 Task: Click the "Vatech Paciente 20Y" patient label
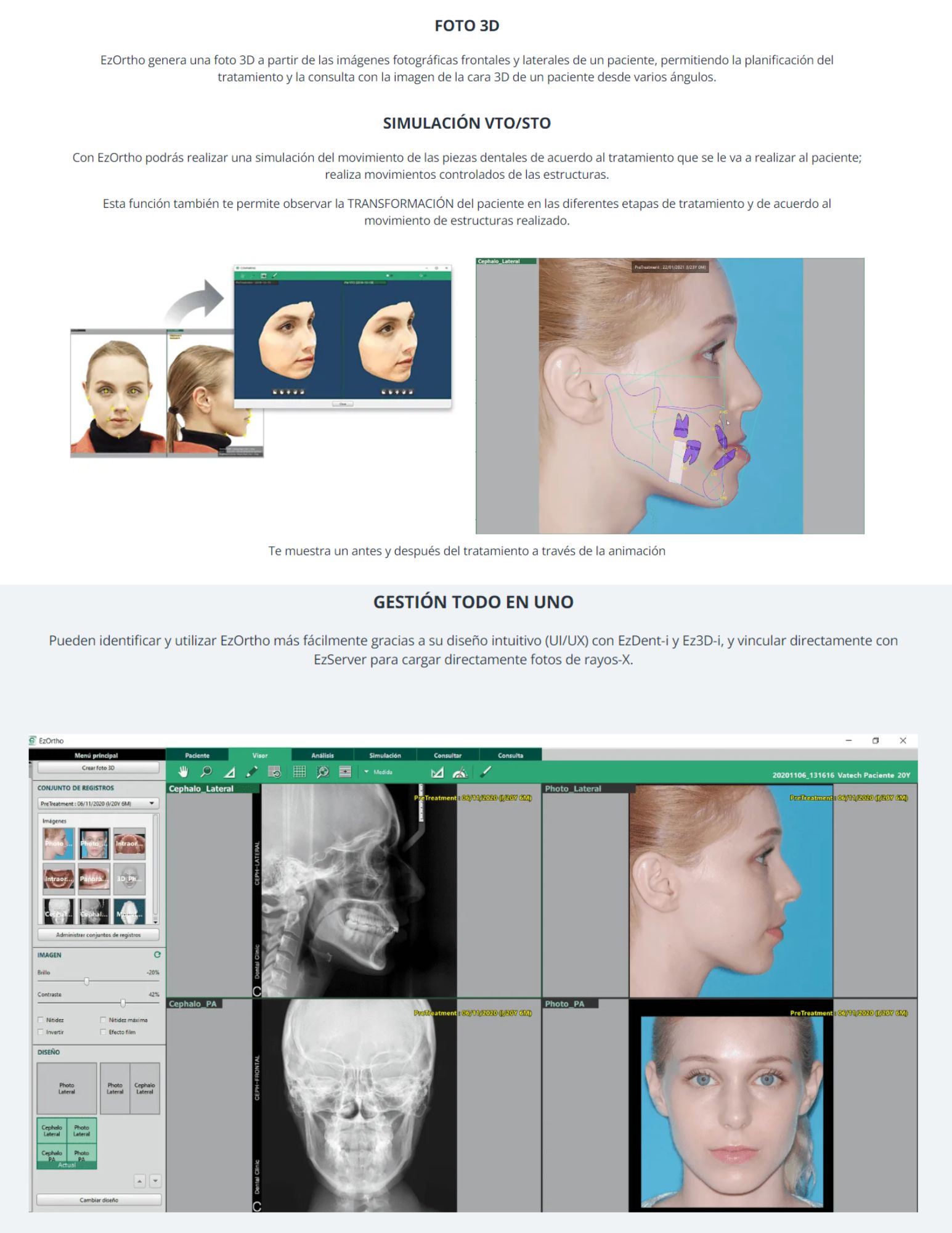coord(873,775)
